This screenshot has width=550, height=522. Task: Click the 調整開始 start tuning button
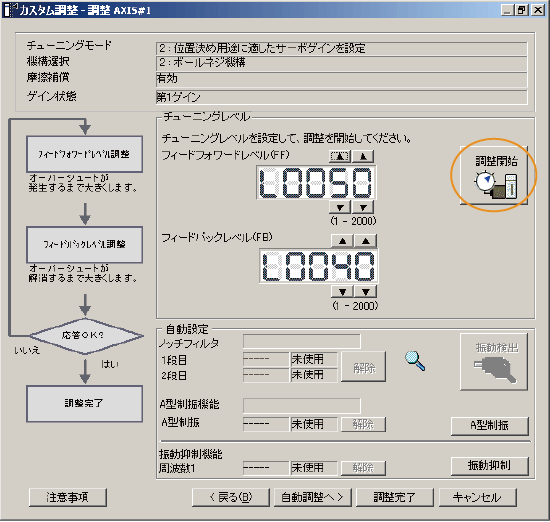(494, 175)
